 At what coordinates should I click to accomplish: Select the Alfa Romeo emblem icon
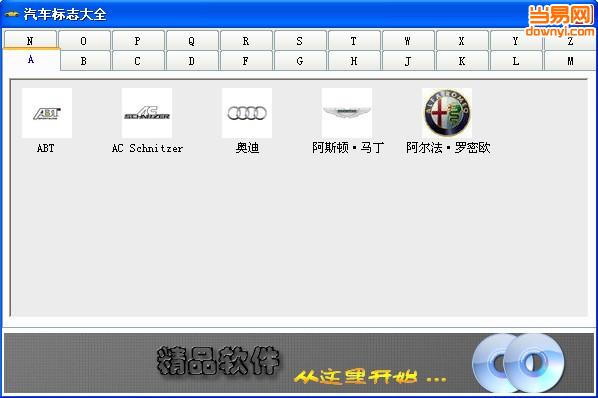(447, 113)
